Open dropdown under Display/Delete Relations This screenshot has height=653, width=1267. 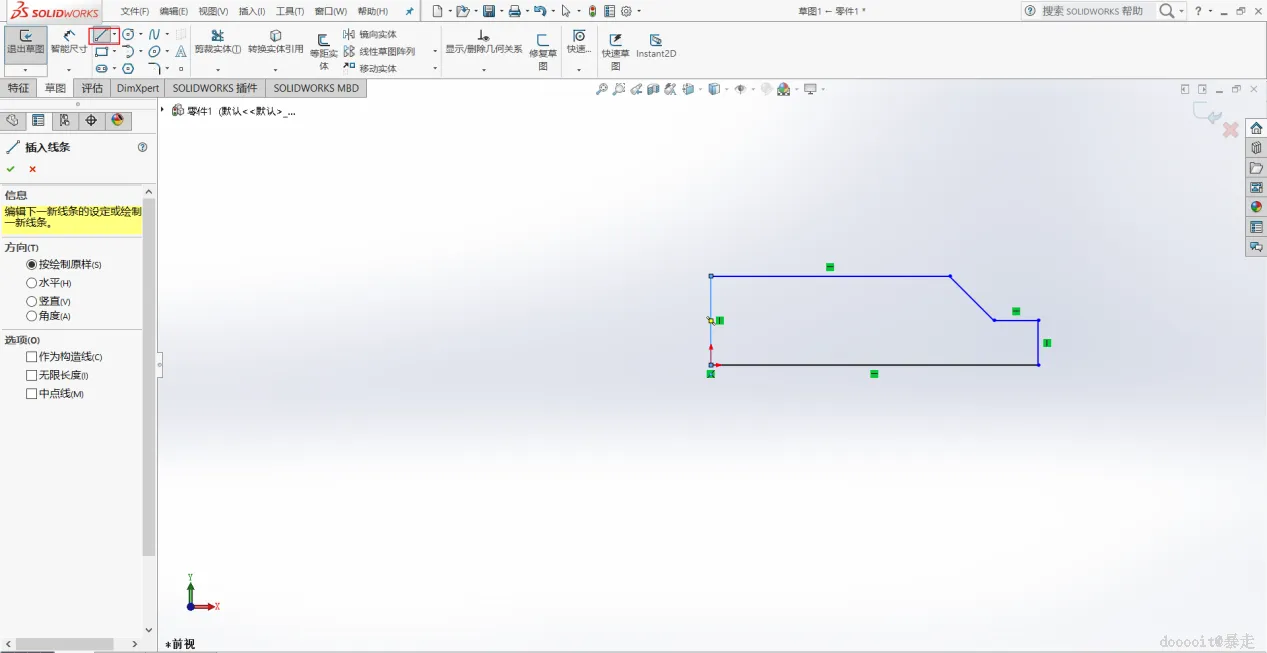point(484,71)
